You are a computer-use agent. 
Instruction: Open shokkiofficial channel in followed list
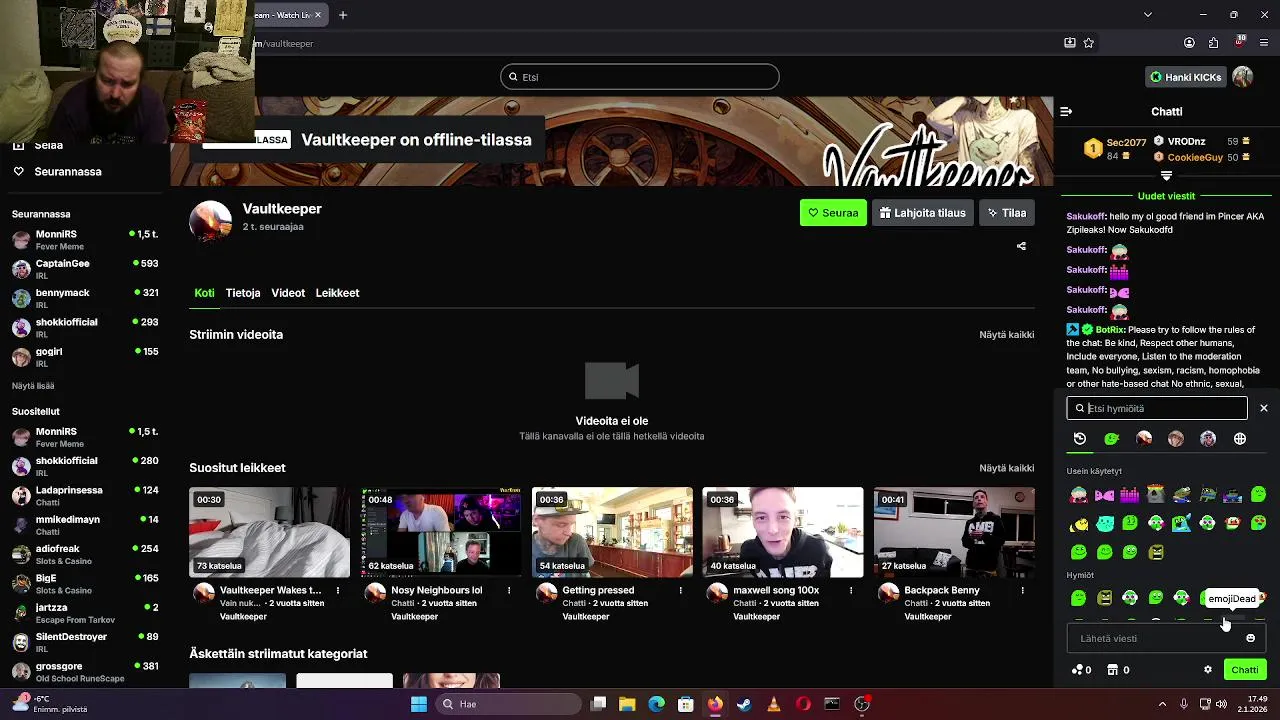pyautogui.click(x=85, y=328)
